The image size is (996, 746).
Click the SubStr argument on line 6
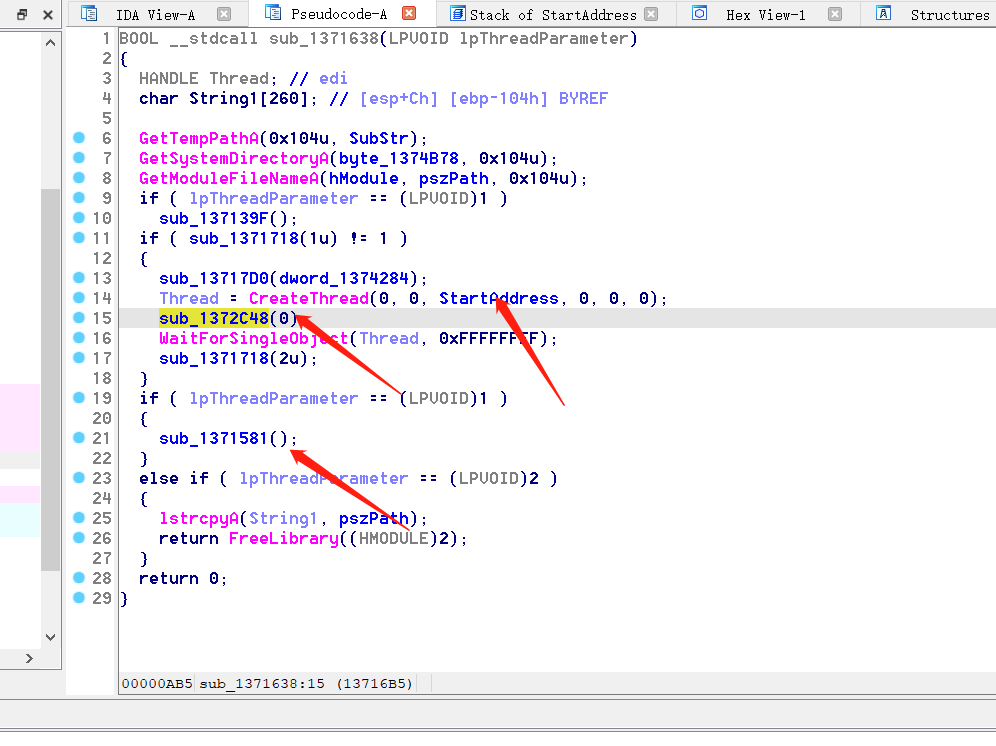(x=379, y=139)
